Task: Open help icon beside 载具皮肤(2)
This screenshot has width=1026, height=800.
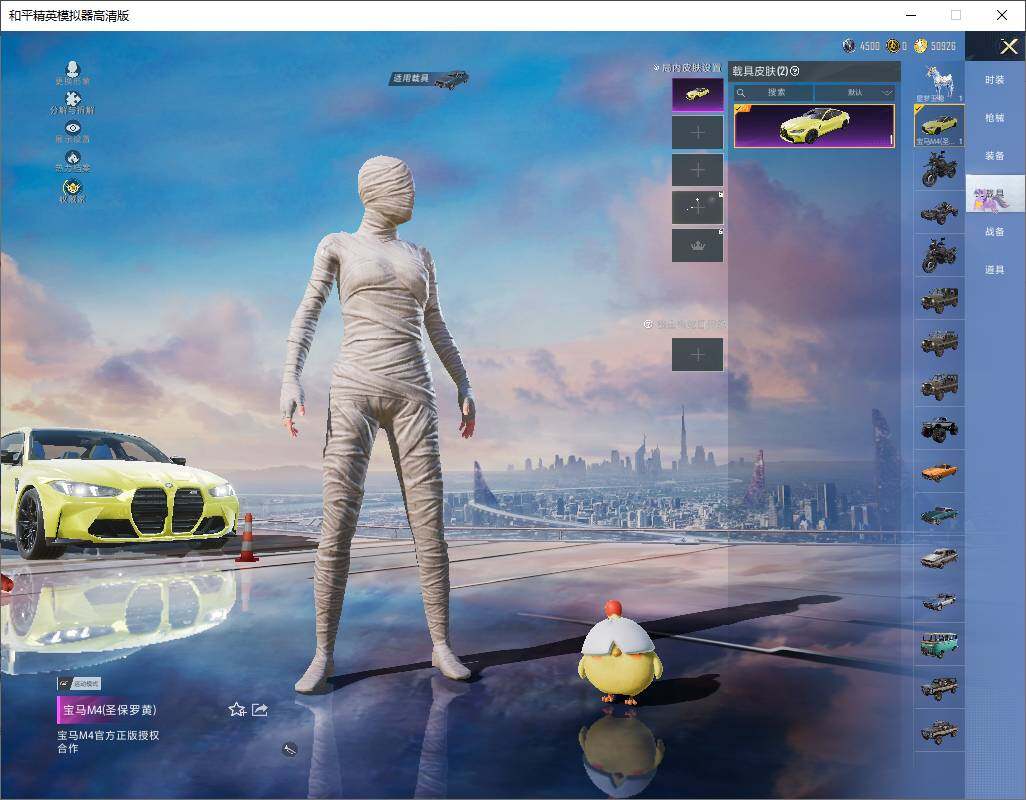Action: click(795, 71)
